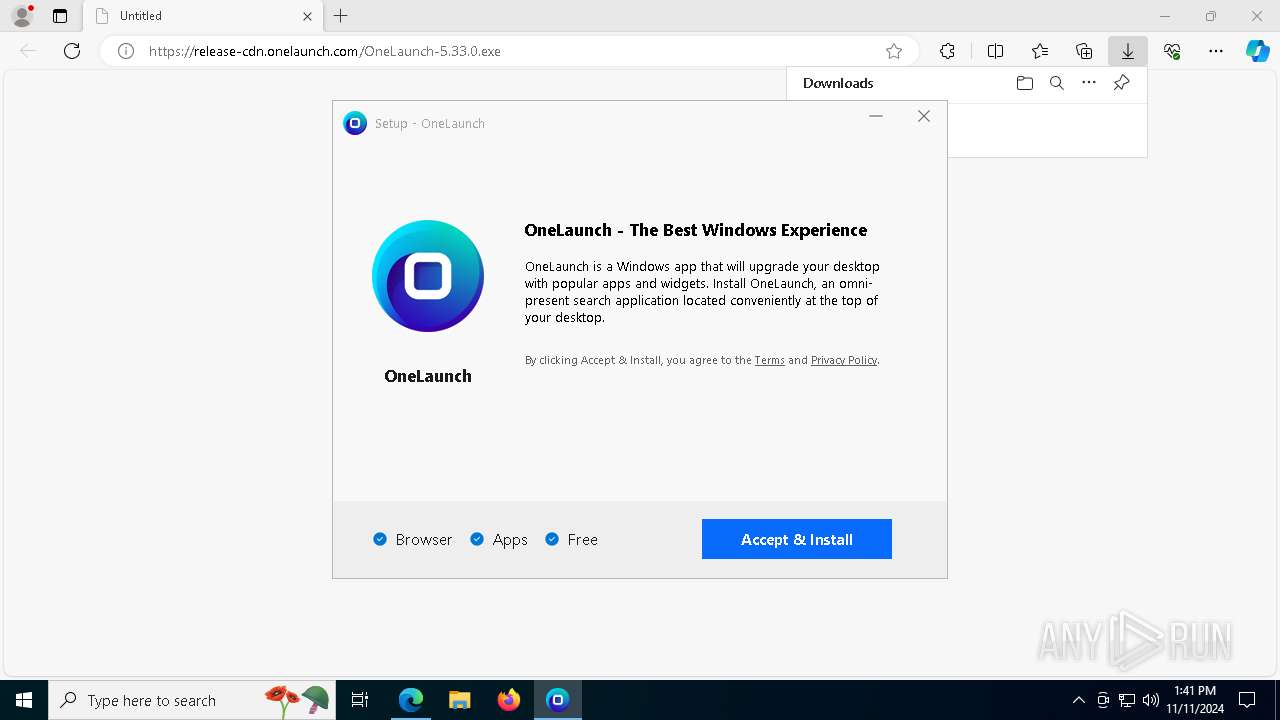Open the Windows Start menu
This screenshot has height=720, width=1280.
[24, 700]
